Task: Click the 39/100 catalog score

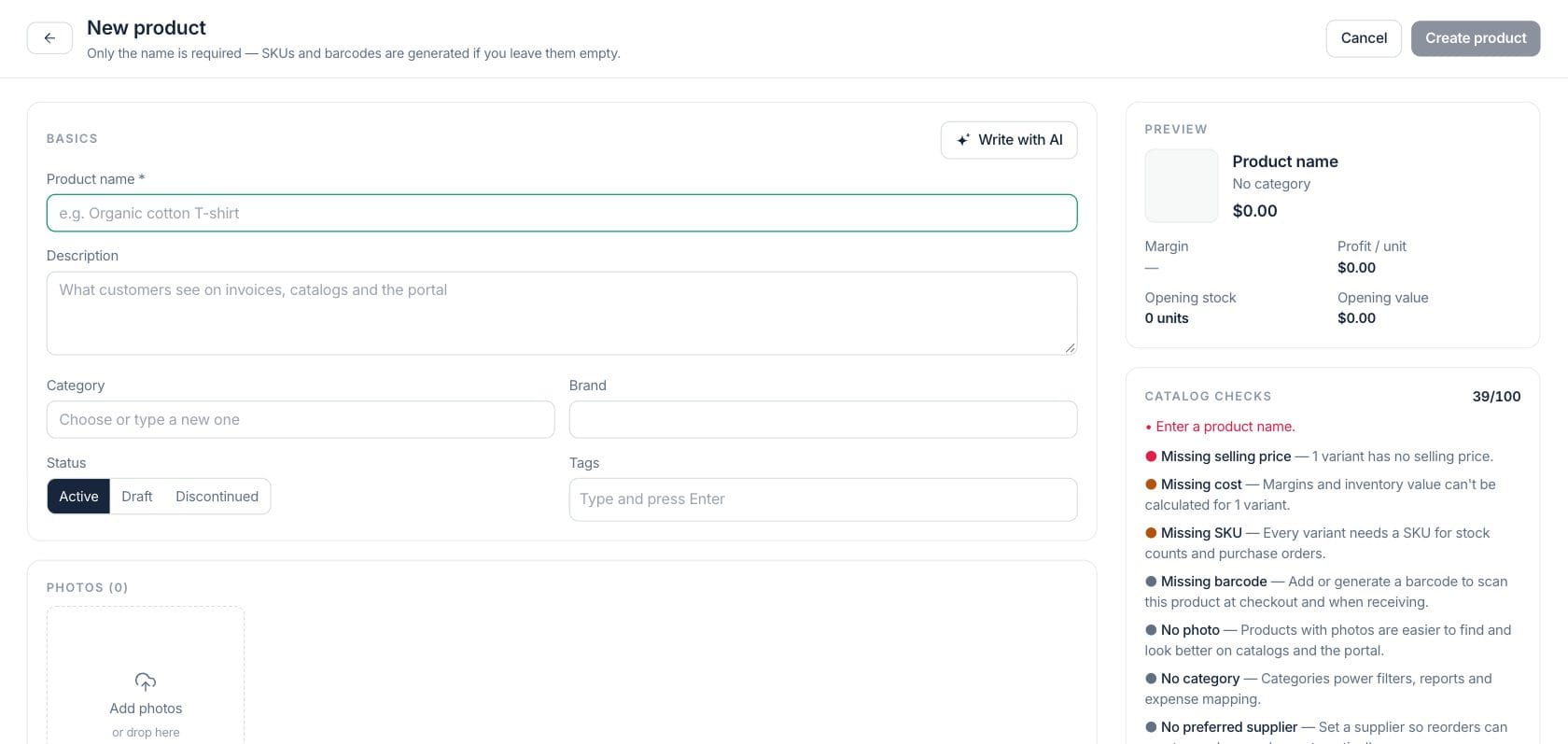Action: pos(1496,397)
